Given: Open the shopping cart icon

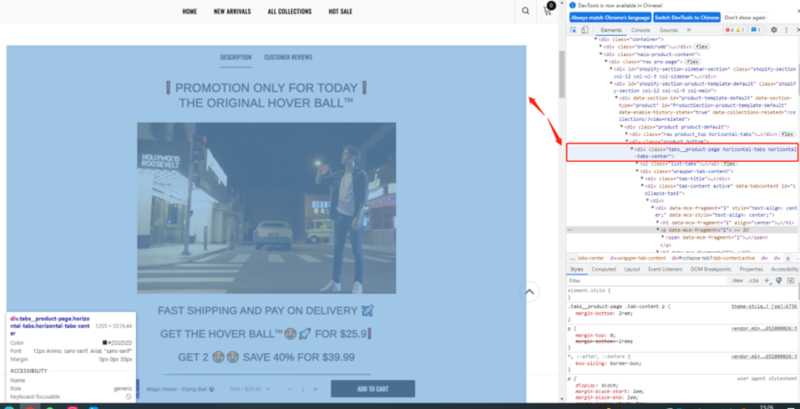Looking at the screenshot, I should 547,11.
